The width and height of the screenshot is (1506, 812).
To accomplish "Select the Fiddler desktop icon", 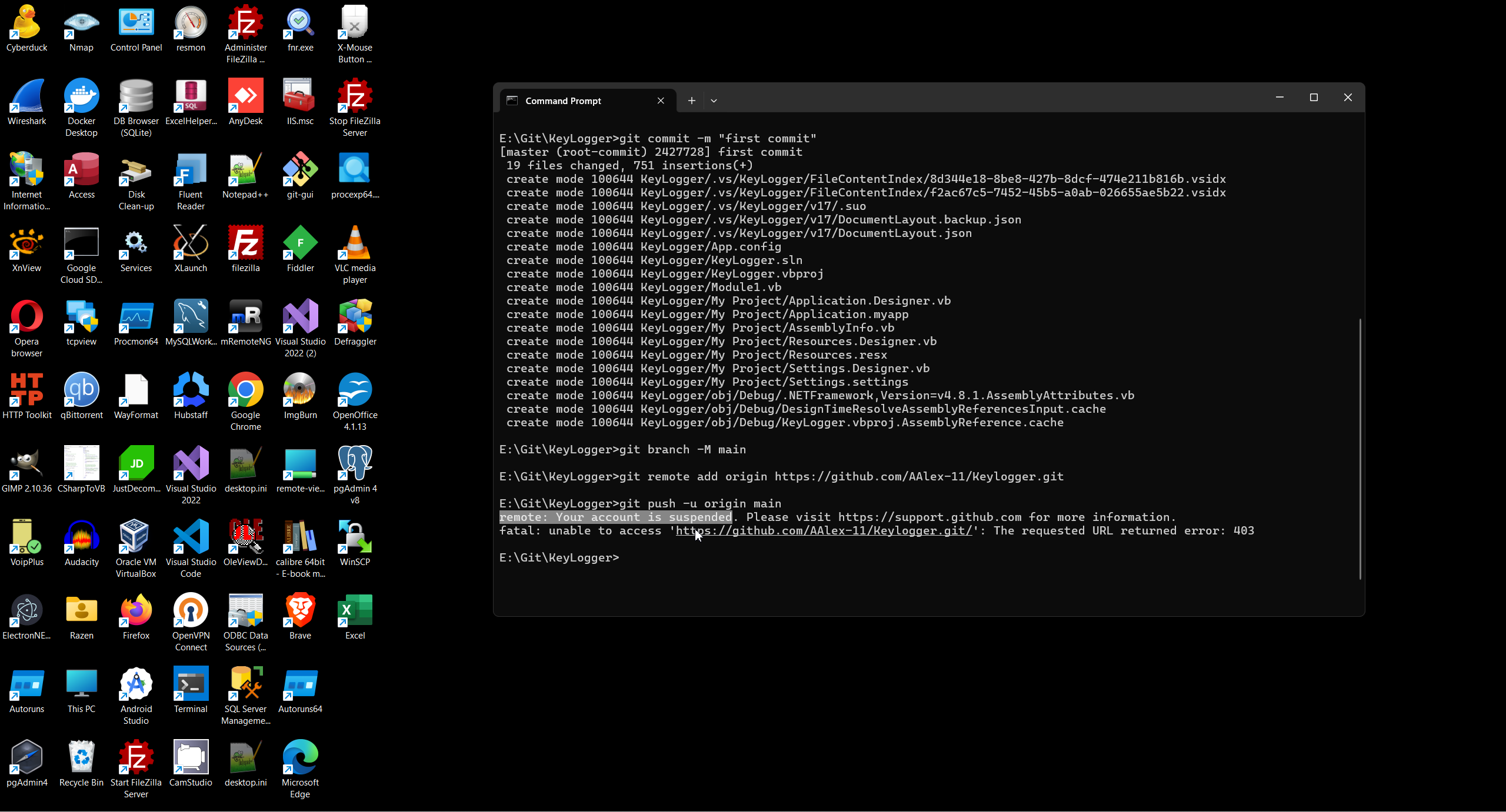I will coord(300,243).
